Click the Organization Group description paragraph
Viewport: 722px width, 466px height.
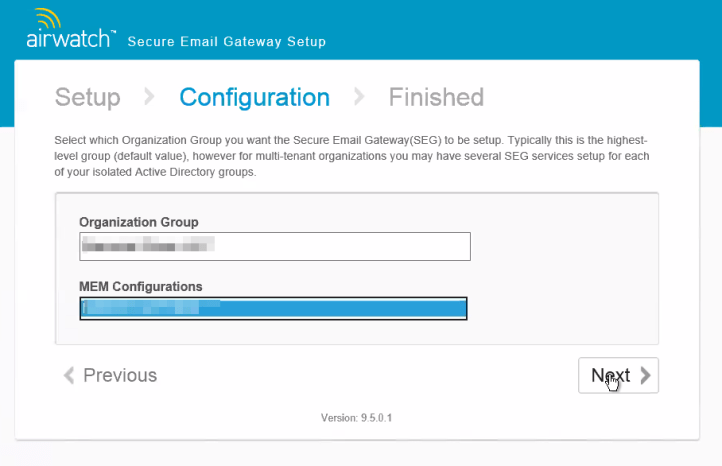pyautogui.click(x=352, y=157)
